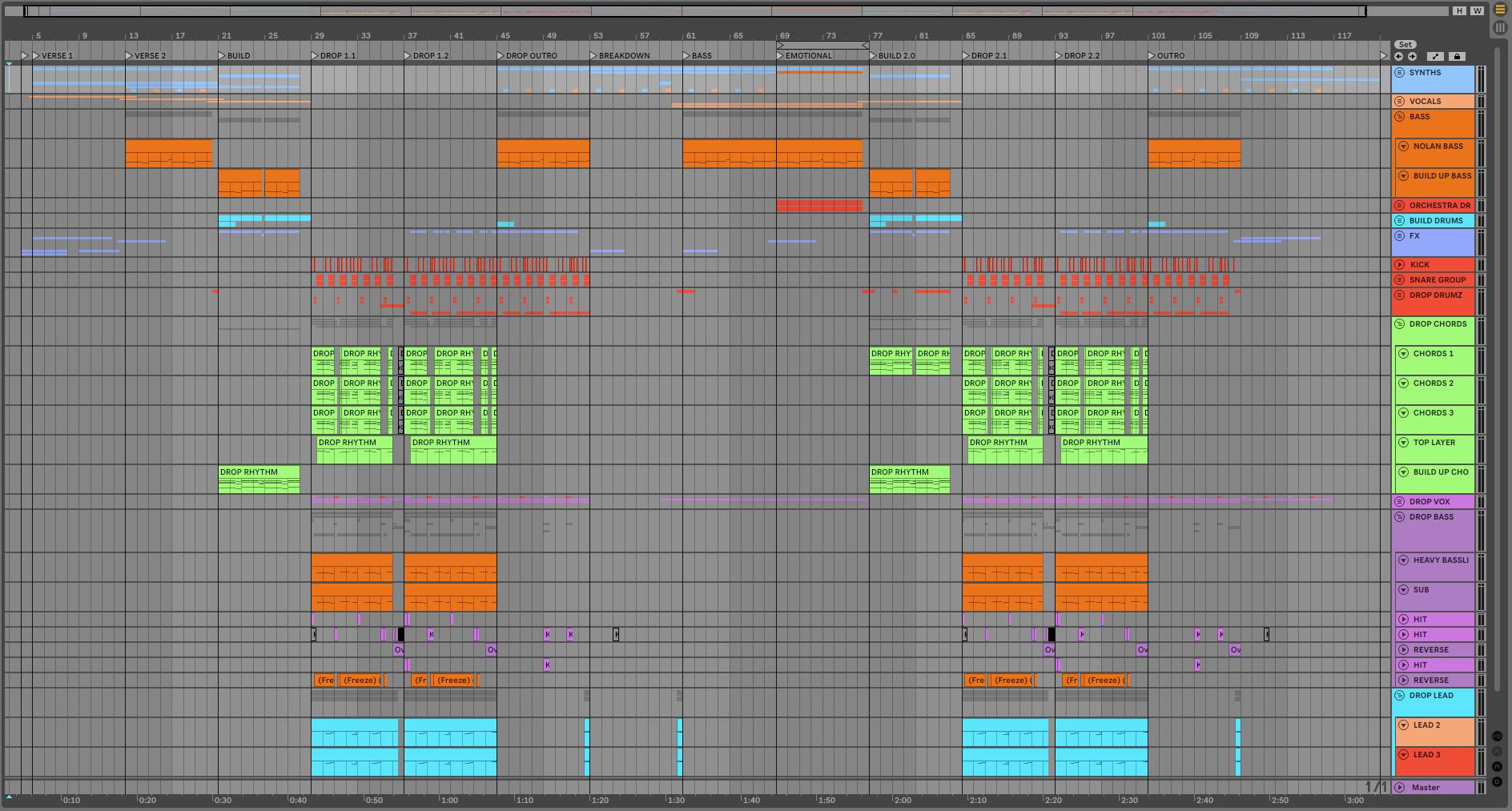Jump to DROP 2.1 locator
1512x811 pixels.
pyautogui.click(x=985, y=56)
